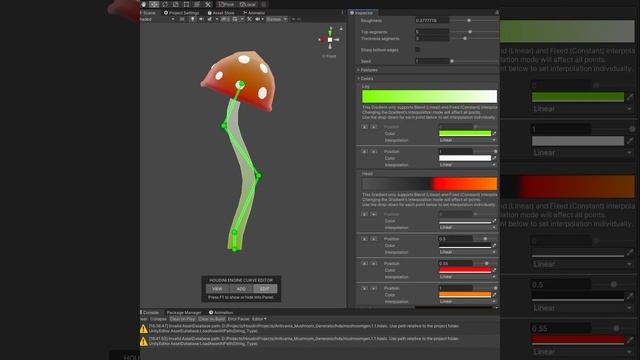Click eyedropper for first Head point color
Viewport: 640px width, 360px height.
click(494, 221)
